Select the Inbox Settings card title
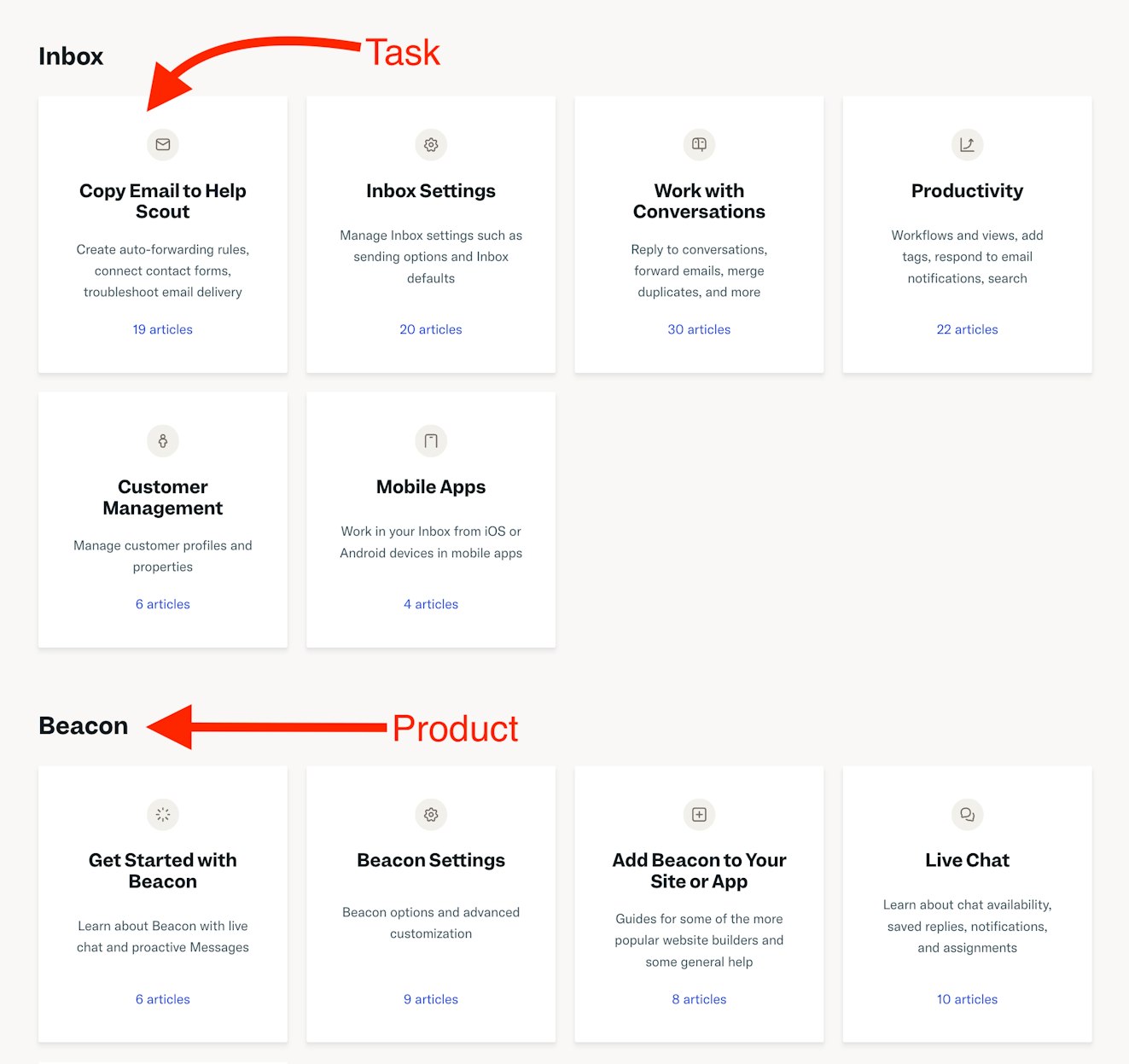 [431, 191]
